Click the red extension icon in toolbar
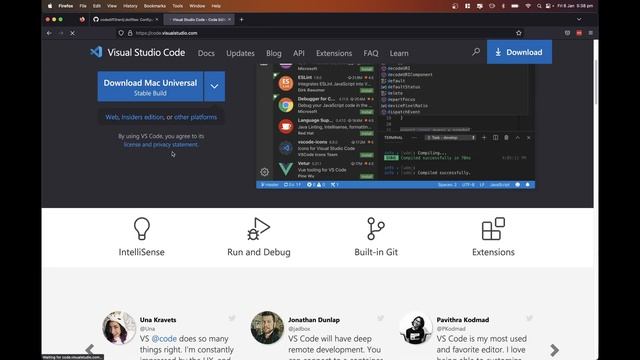 pos(579,33)
